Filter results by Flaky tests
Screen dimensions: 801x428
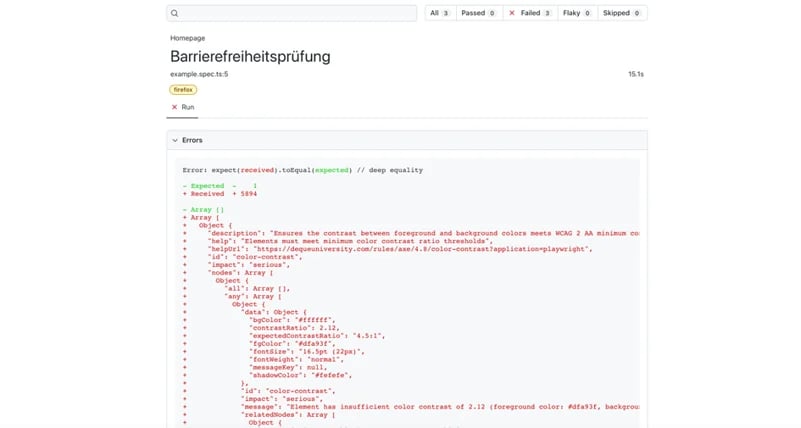pyautogui.click(x=576, y=13)
